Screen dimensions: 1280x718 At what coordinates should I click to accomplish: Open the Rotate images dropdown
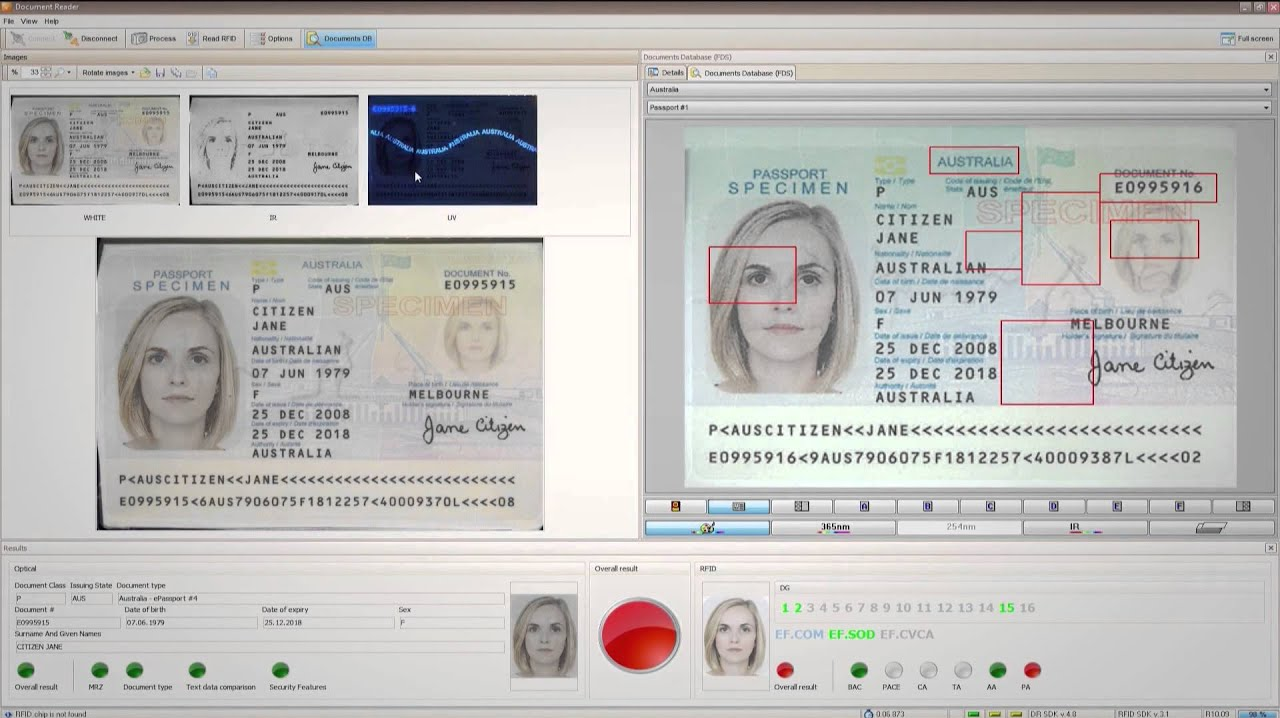pos(107,73)
